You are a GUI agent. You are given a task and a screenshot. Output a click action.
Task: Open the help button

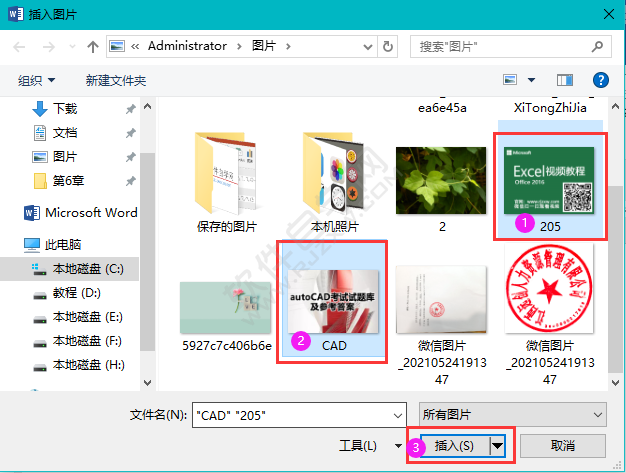tap(600, 80)
